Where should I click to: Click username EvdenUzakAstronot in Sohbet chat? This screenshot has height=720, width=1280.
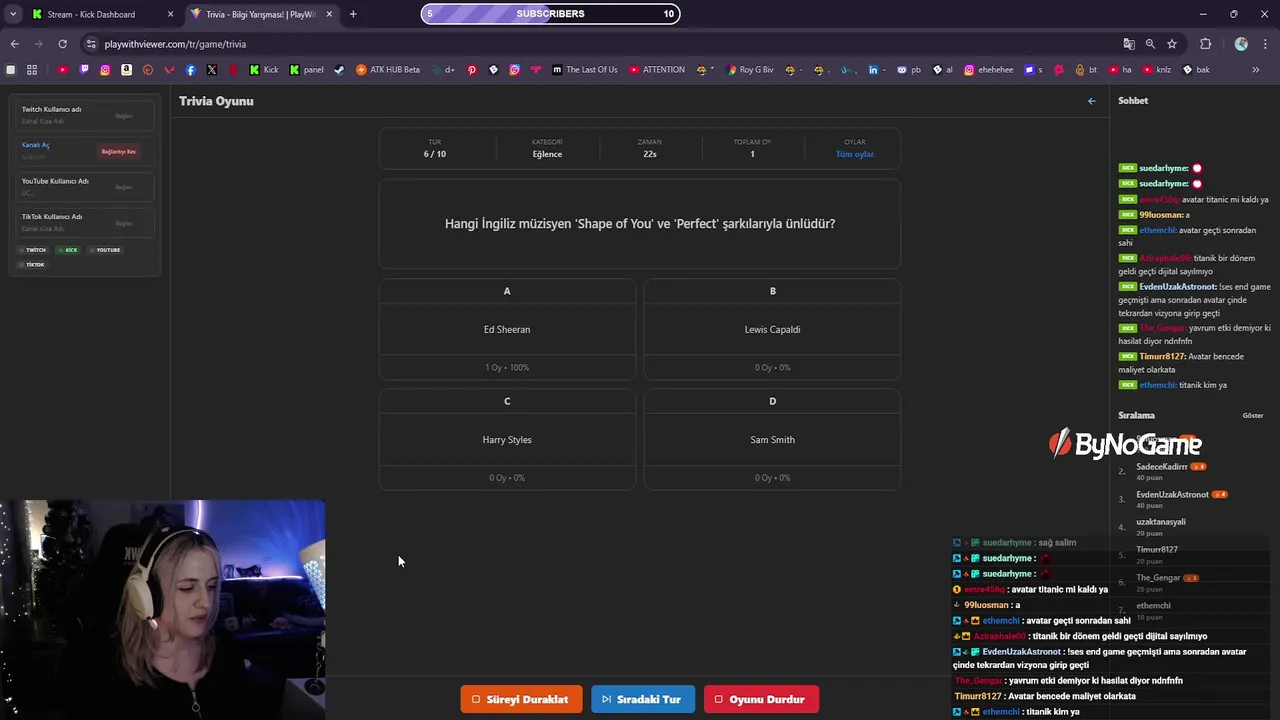click(x=1178, y=287)
